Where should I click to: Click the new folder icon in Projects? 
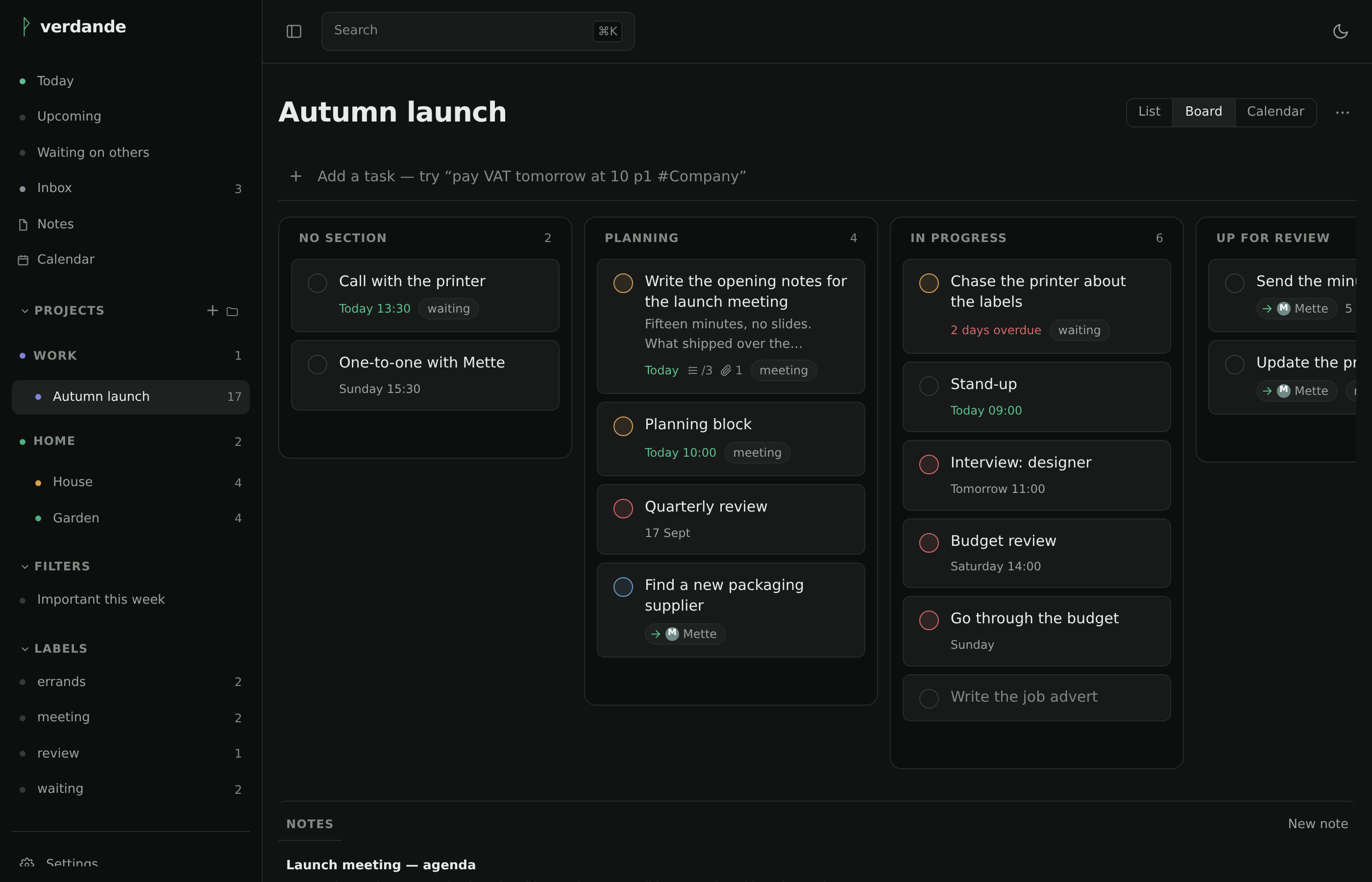[x=232, y=311]
